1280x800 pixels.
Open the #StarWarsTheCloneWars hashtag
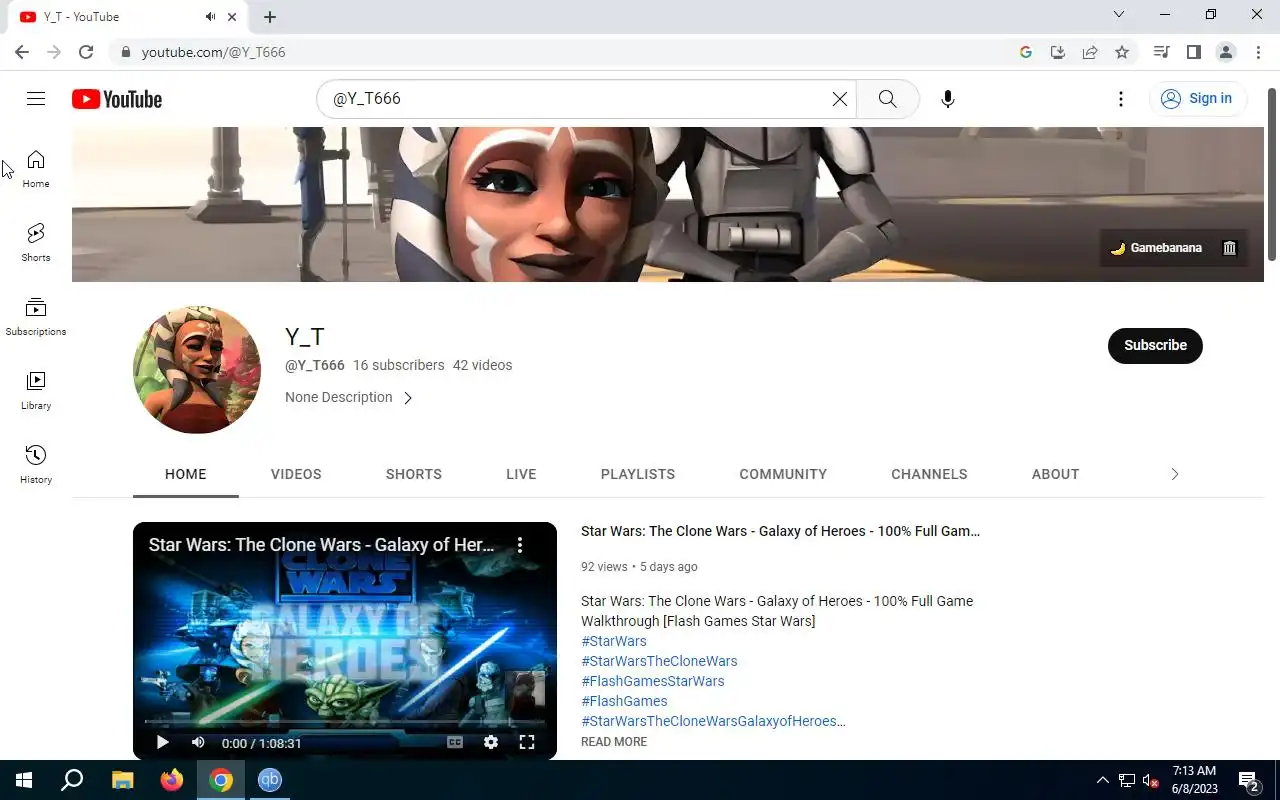(659, 661)
